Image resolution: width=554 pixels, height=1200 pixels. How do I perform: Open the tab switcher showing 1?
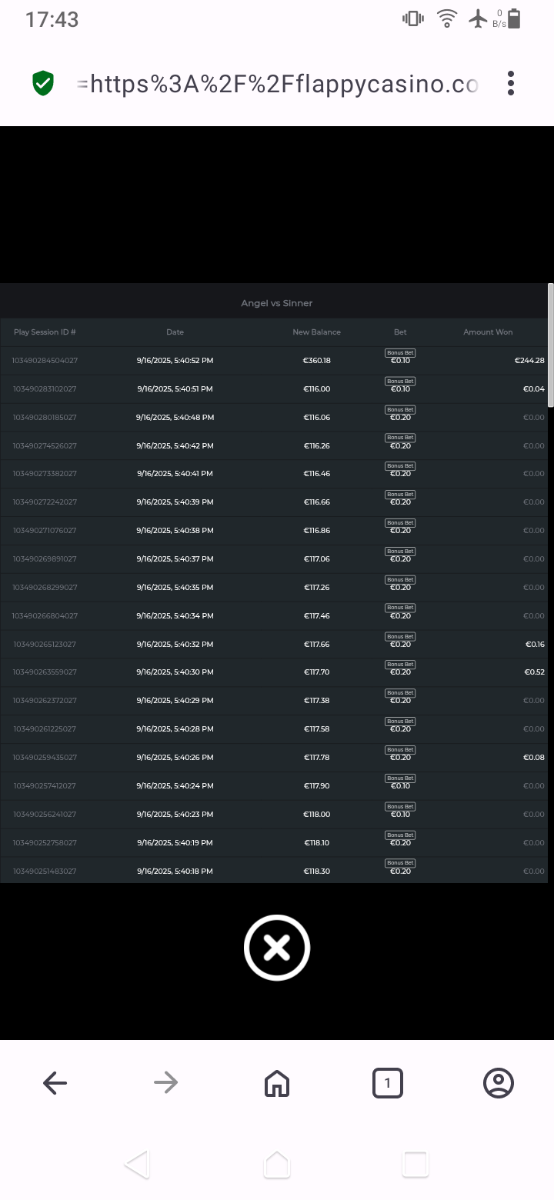tap(387, 1082)
